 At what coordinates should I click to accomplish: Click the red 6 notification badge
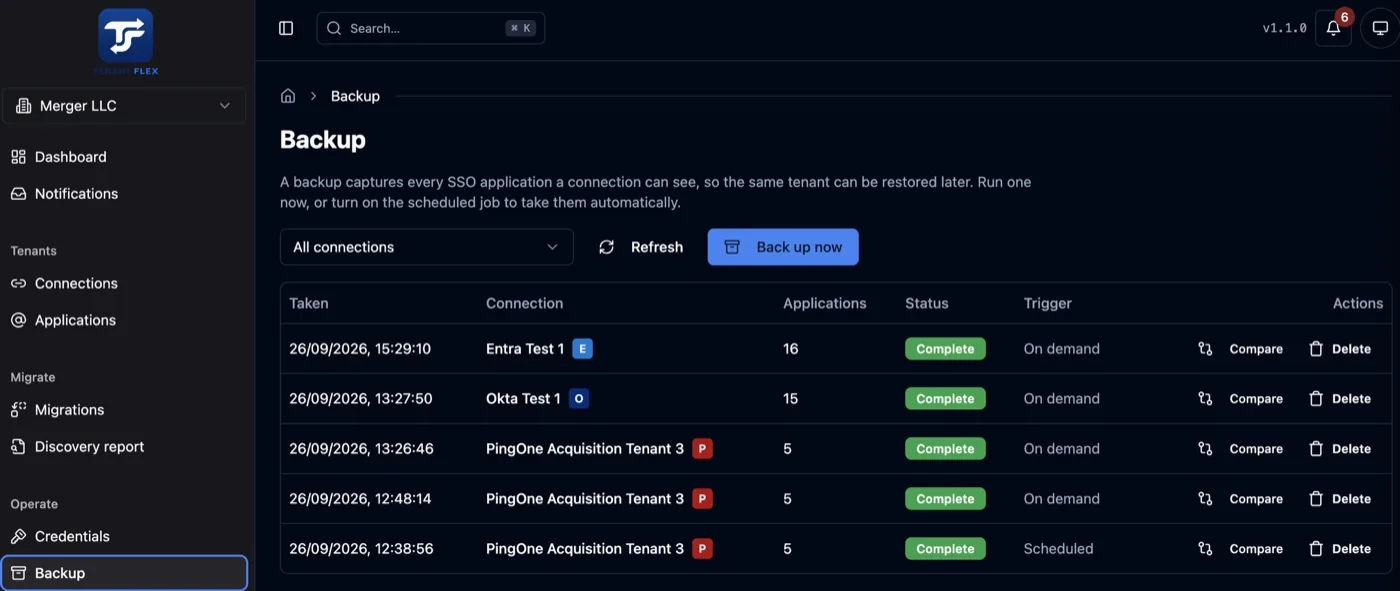(x=1344, y=17)
